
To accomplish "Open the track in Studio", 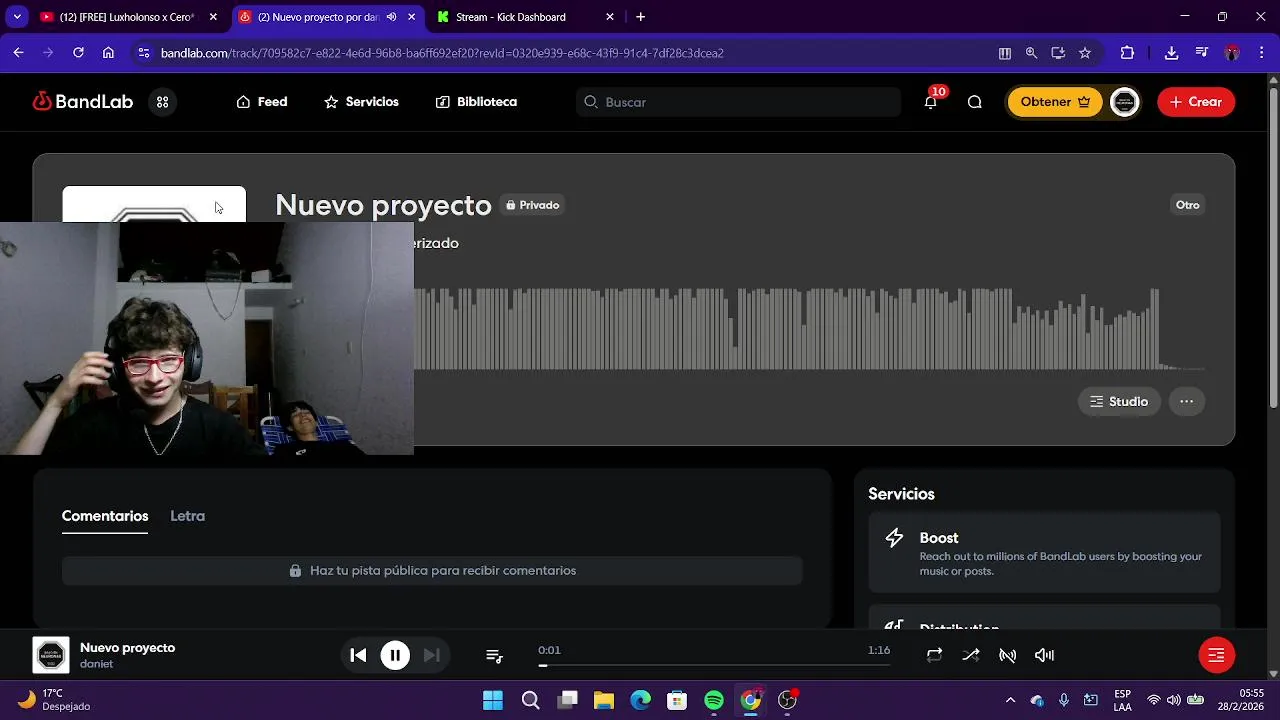I will 1119,401.
